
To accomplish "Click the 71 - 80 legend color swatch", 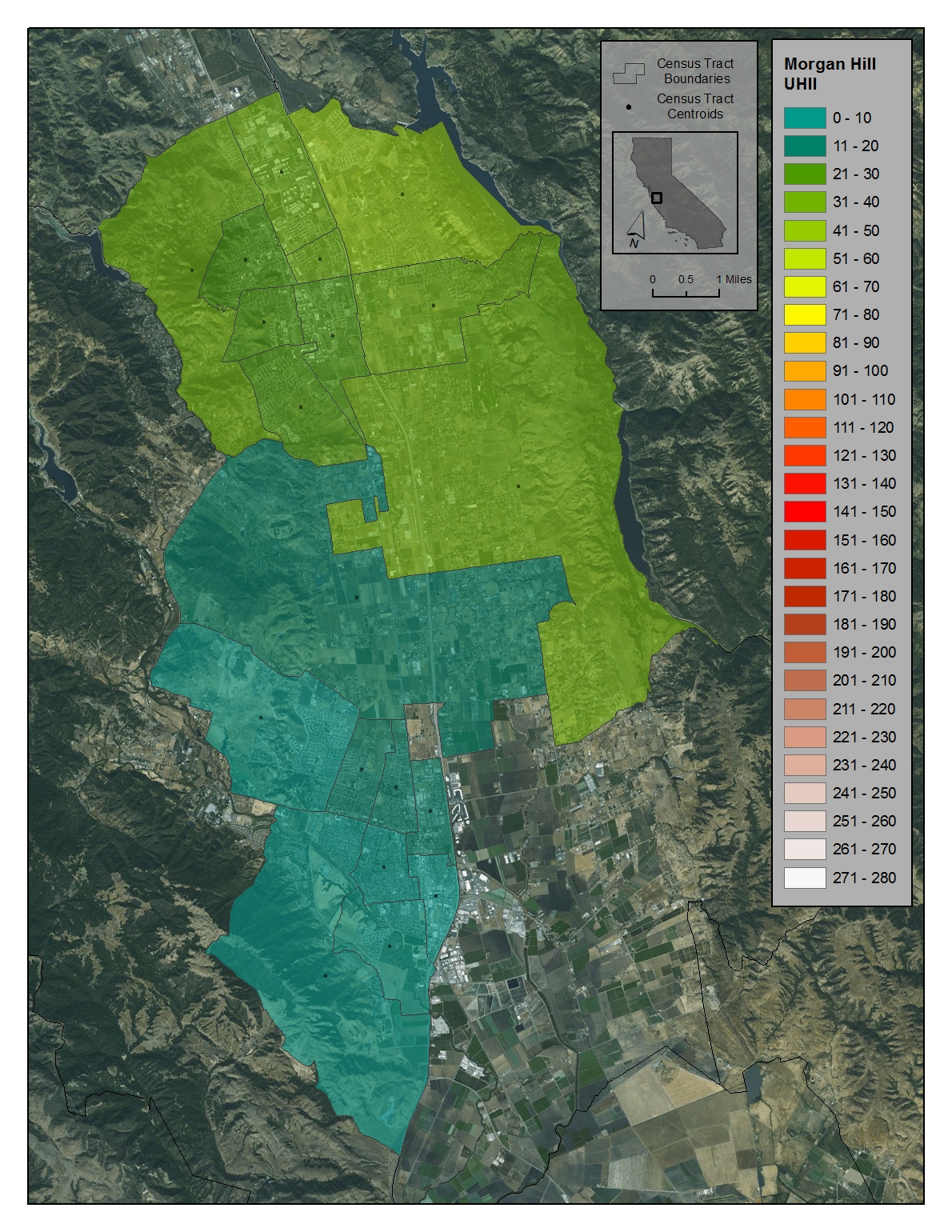I will 804,314.
